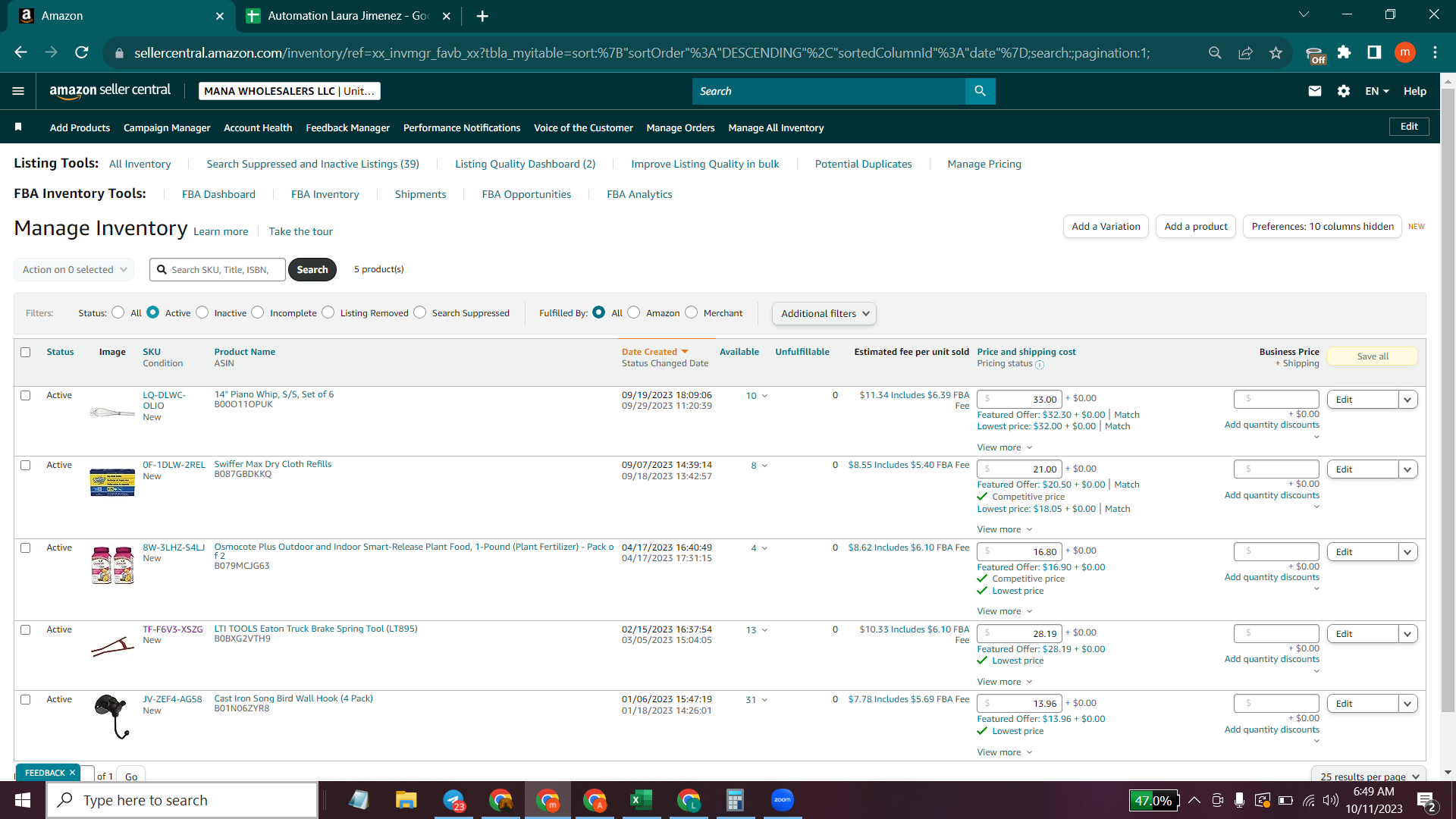Screen dimensions: 1456x819
Task: Expand View more under the Cast Iron Hook price
Action: [1005, 752]
